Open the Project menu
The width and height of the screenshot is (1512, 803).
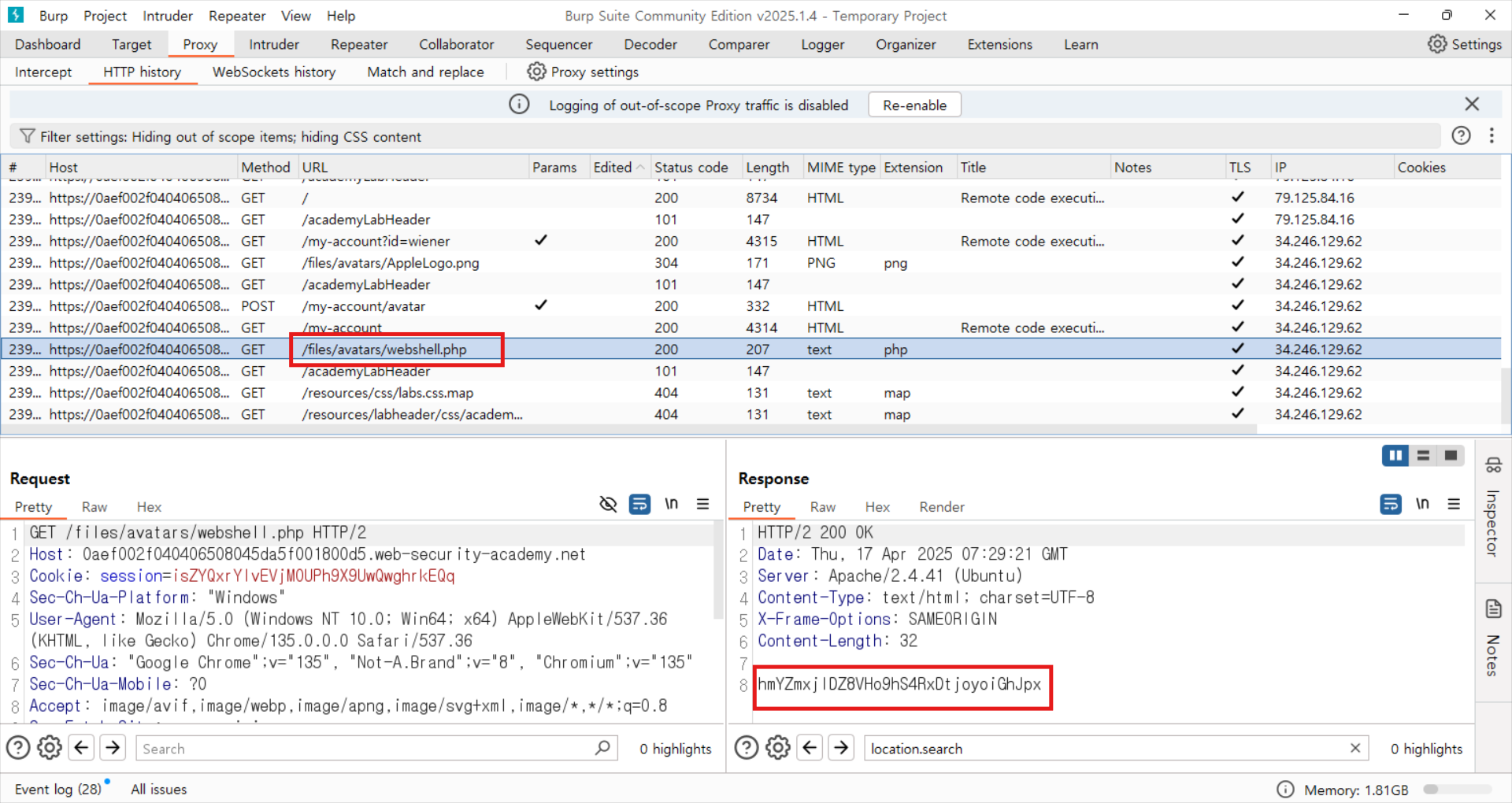pos(105,16)
